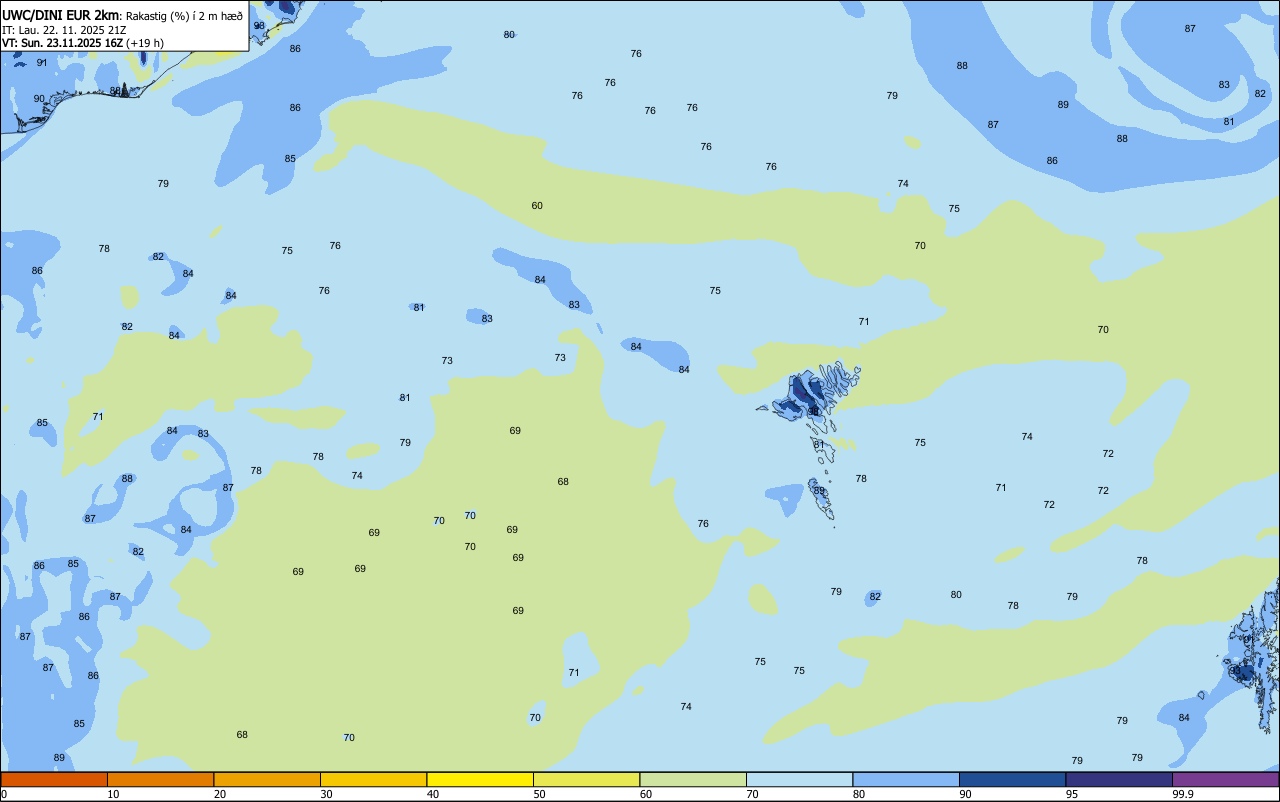The image size is (1280, 802).
Task: Click the humidity value '91' on the map
Action: pyautogui.click(x=41, y=62)
